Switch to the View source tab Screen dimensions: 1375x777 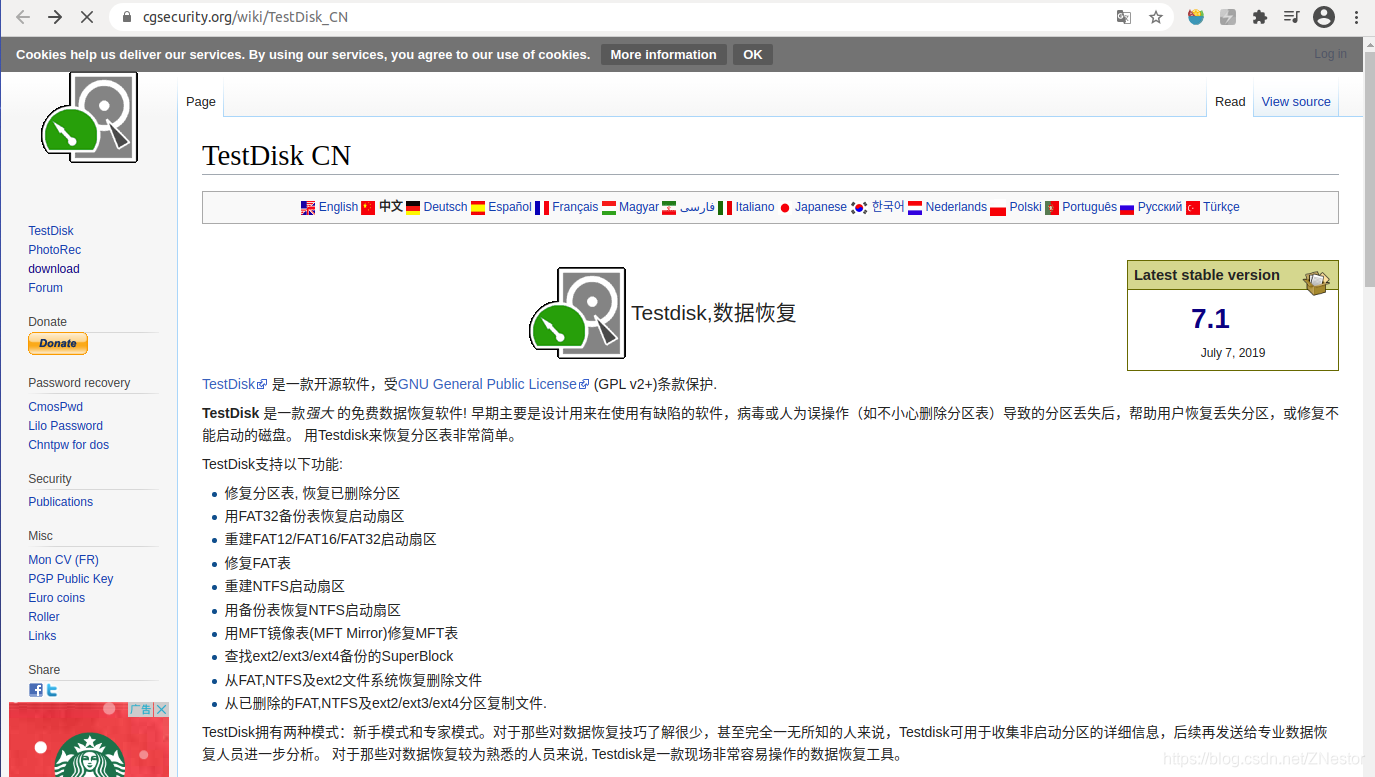click(1295, 101)
